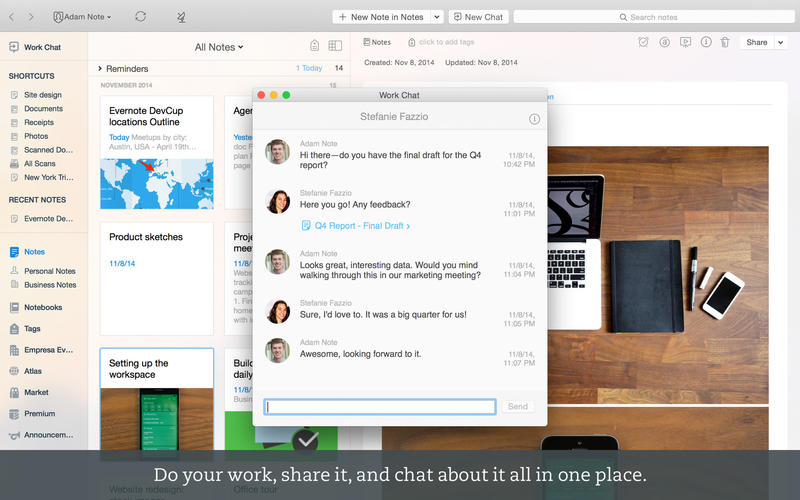Open New Note notebook chooser arrow
This screenshot has height=500, width=800.
[x=437, y=17]
